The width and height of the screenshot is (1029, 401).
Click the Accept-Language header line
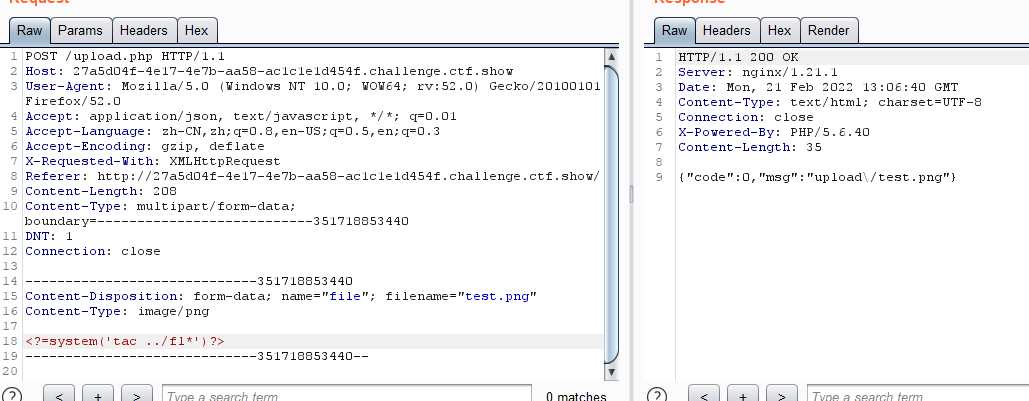(x=232, y=131)
